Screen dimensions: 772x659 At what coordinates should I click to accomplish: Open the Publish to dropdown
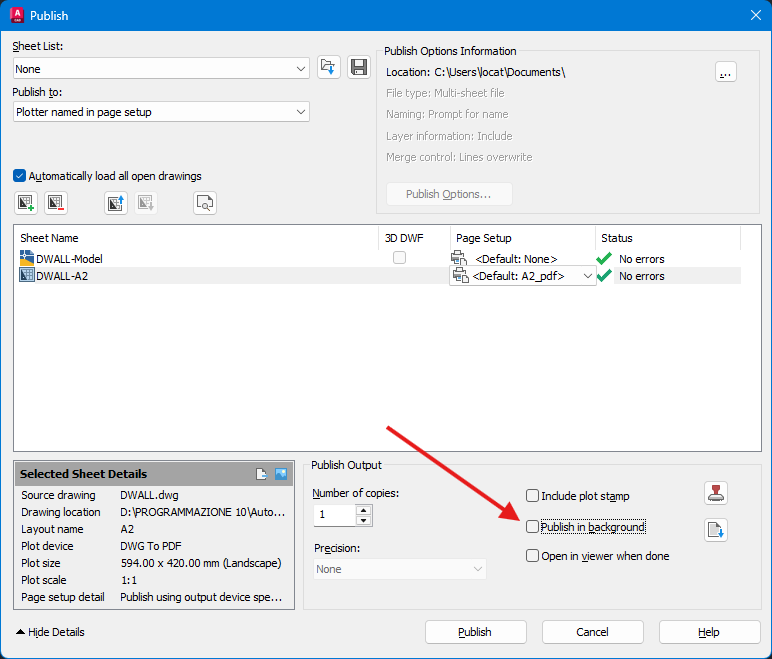pyautogui.click(x=161, y=112)
